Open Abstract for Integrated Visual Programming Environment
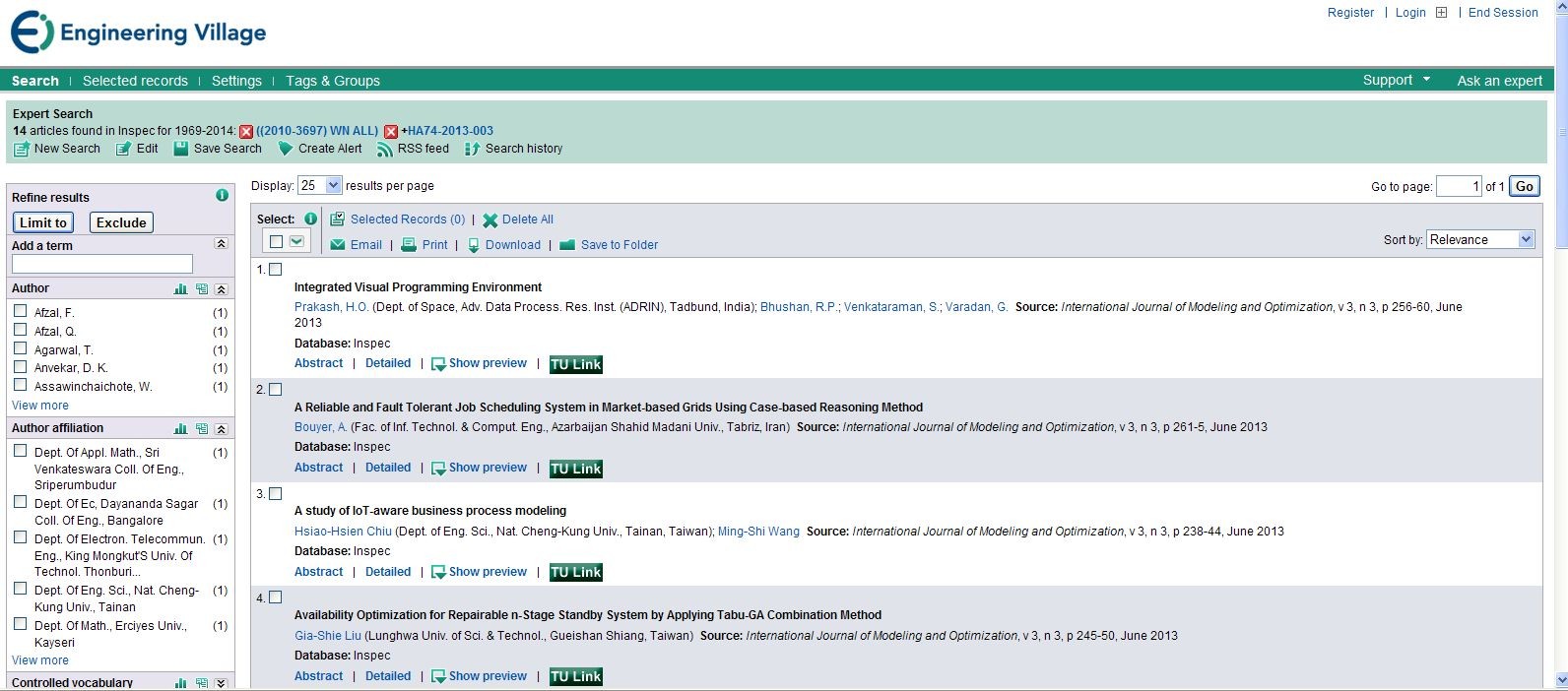The image size is (1568, 691). coord(319,363)
